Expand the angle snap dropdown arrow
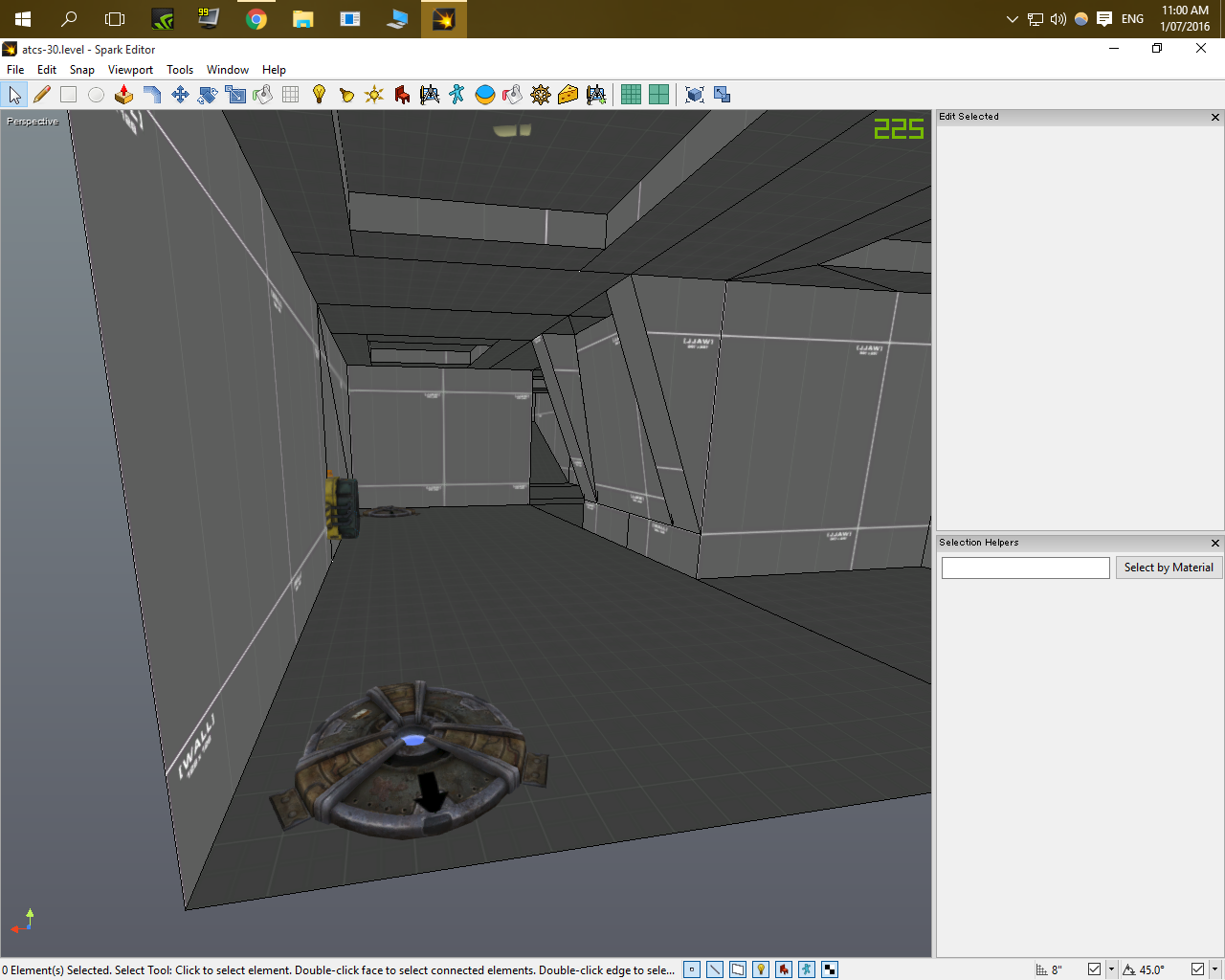This screenshot has height=980, width=1225. 1214,969
